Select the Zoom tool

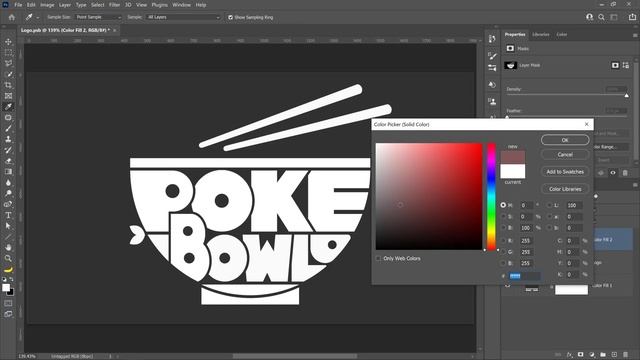8,258
